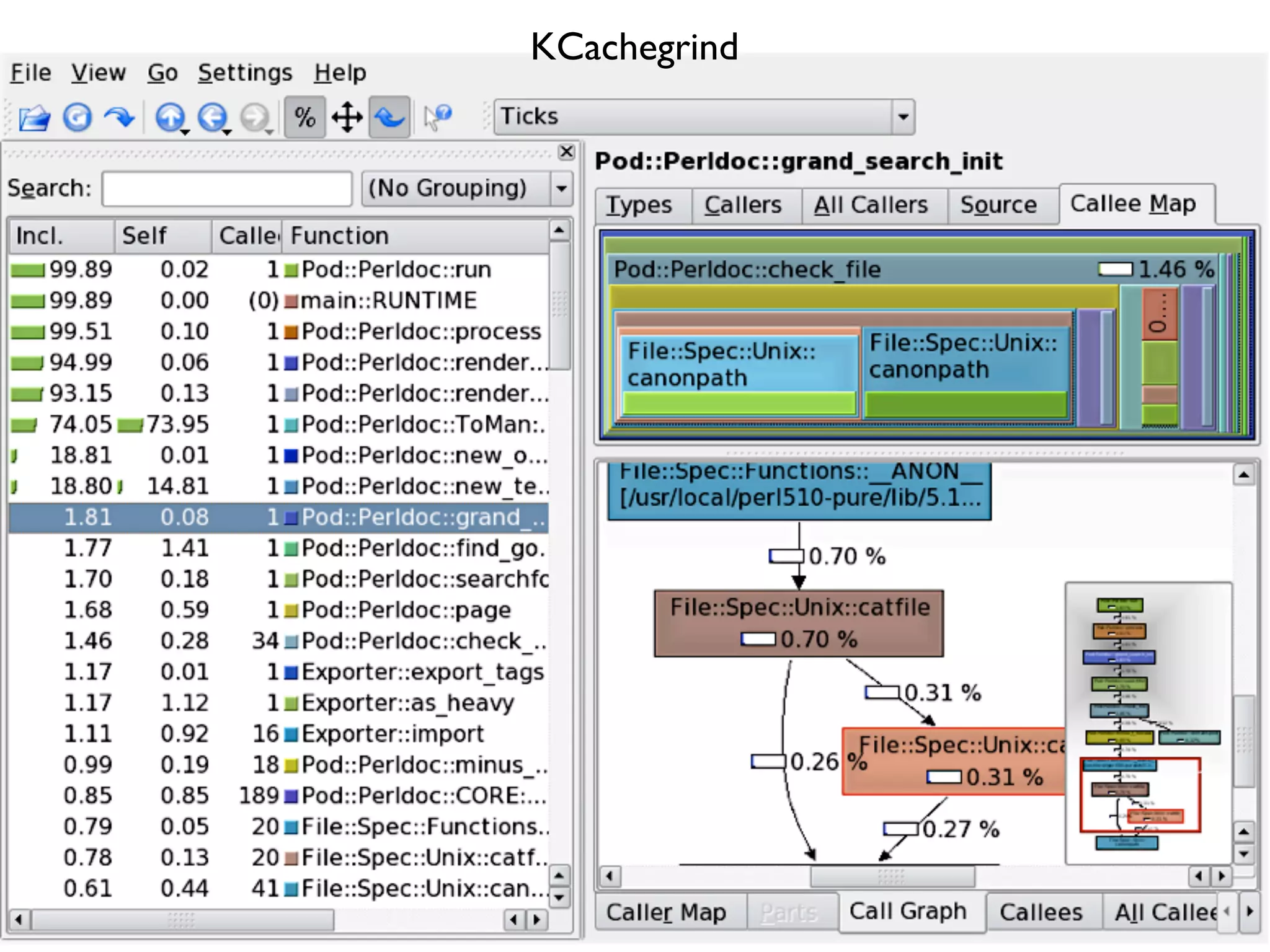Click the grayed Forward arrow icon

tap(254, 117)
